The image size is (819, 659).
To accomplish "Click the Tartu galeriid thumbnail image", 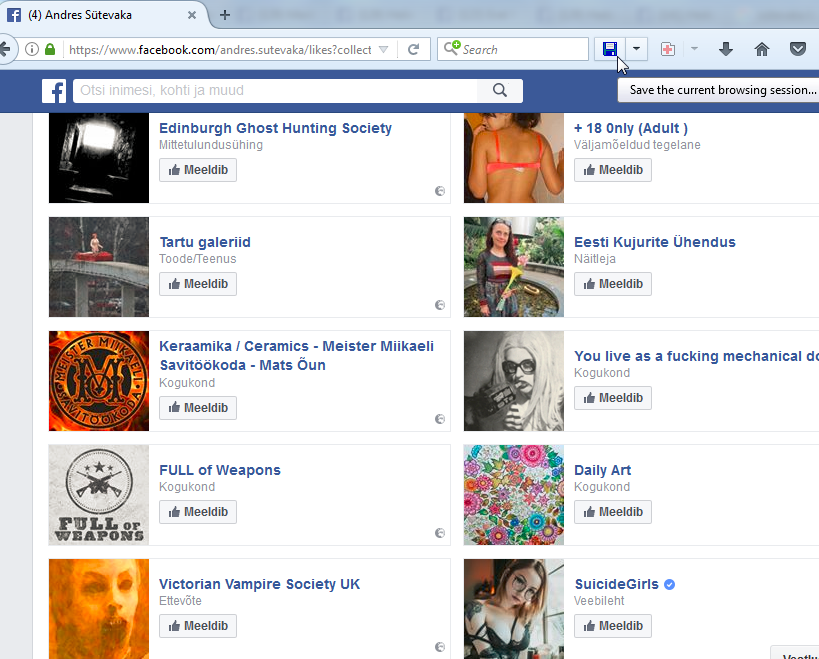I will pyautogui.click(x=99, y=267).
